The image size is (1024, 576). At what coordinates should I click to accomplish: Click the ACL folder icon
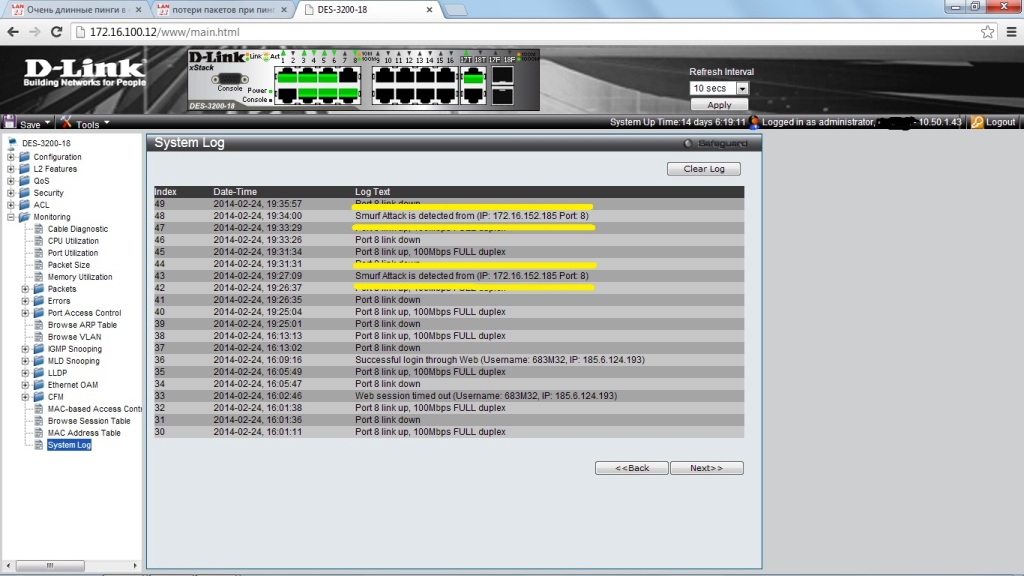[25, 204]
